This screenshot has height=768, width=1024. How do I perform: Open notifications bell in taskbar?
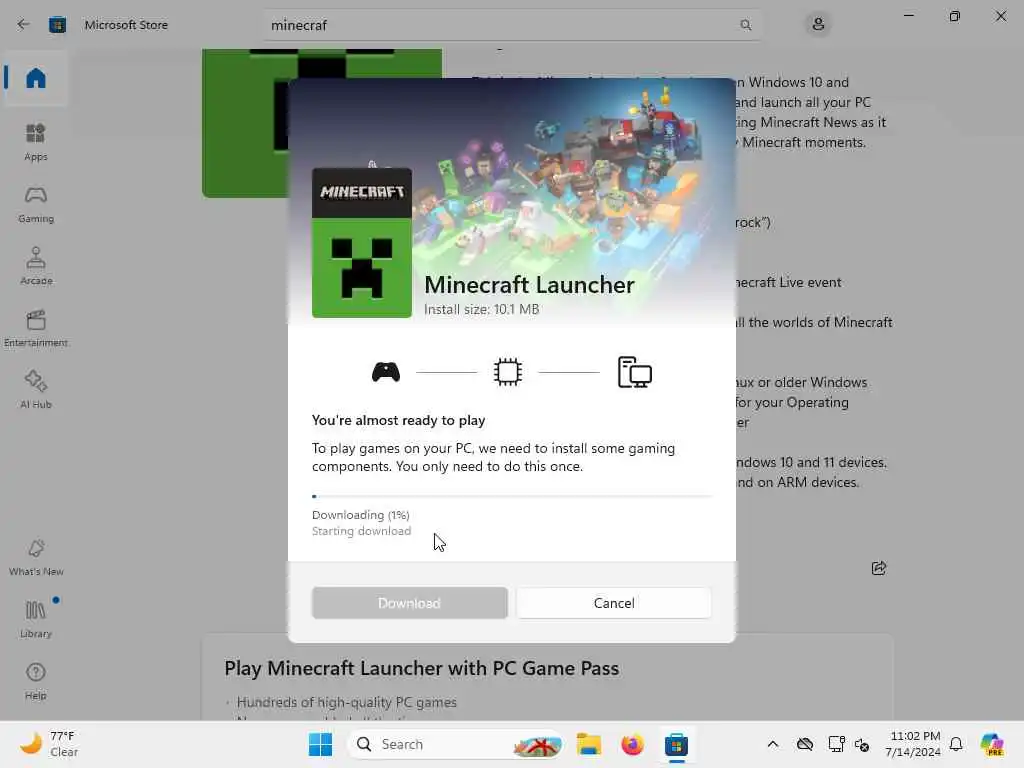(x=956, y=744)
